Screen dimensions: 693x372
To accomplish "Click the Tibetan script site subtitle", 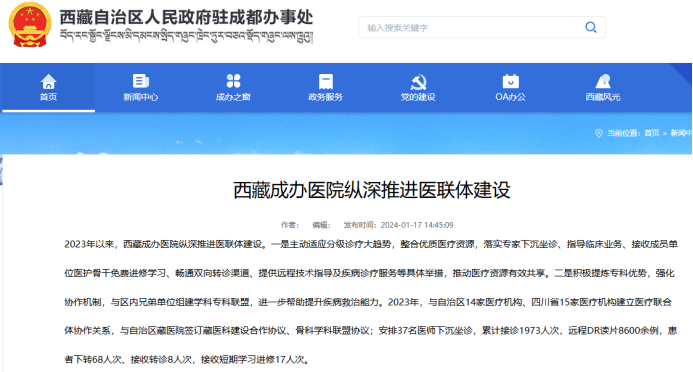I will 187,36.
